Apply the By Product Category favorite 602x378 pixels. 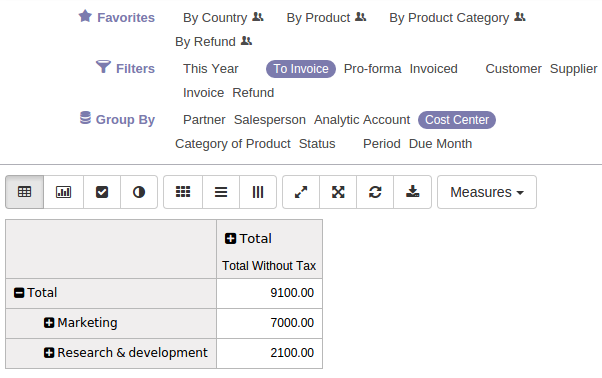[449, 18]
